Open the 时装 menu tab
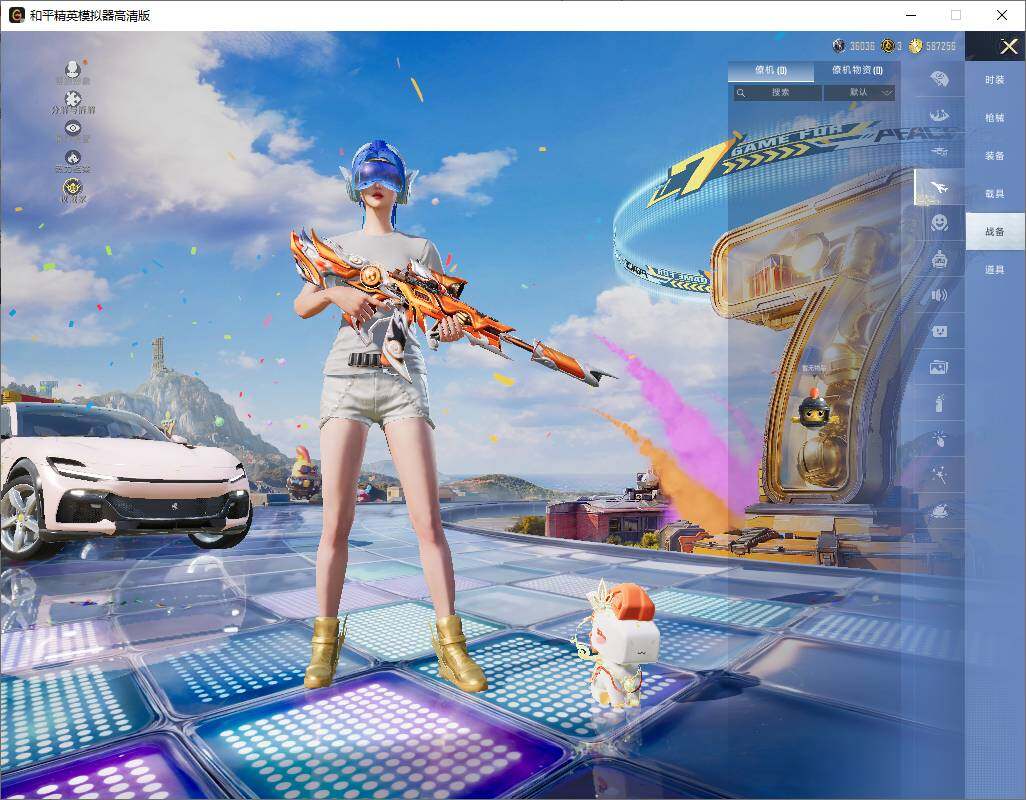The height and width of the screenshot is (800, 1026). [995, 80]
